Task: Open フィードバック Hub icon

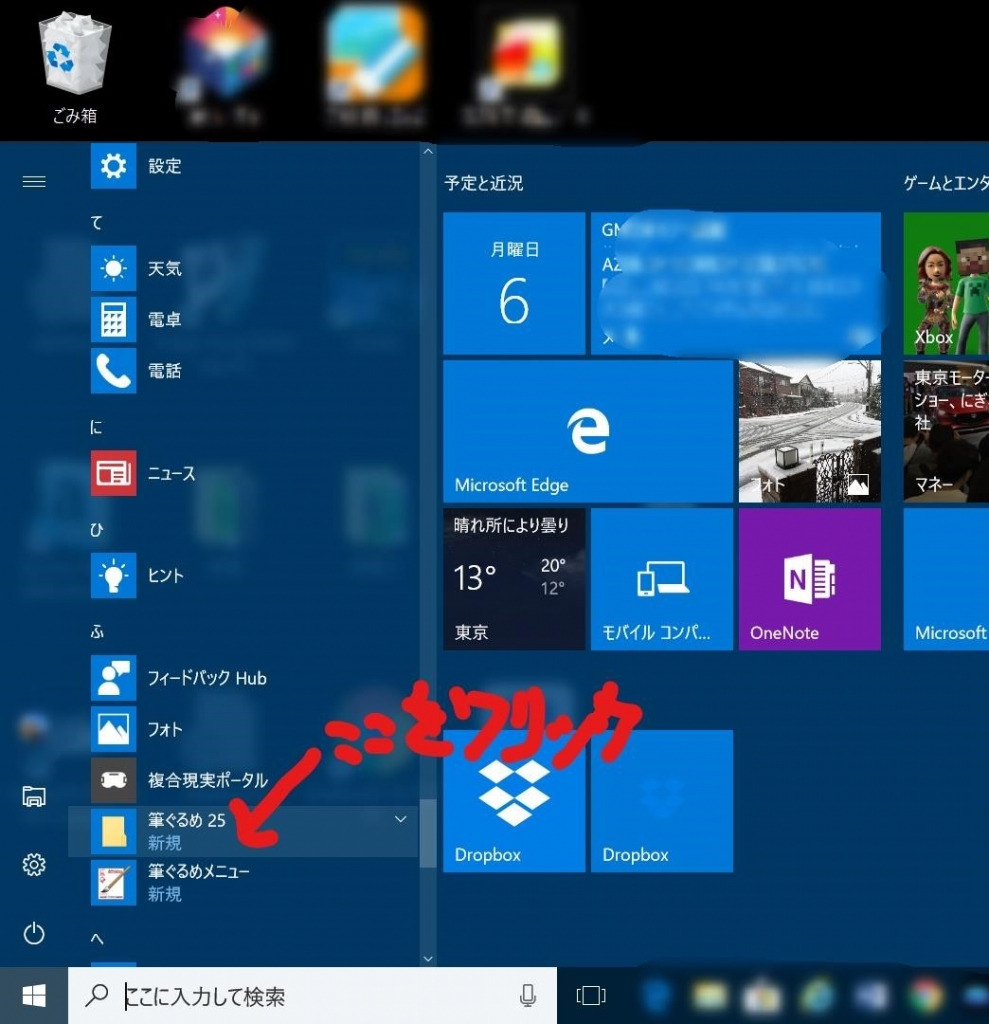Action: [113, 678]
